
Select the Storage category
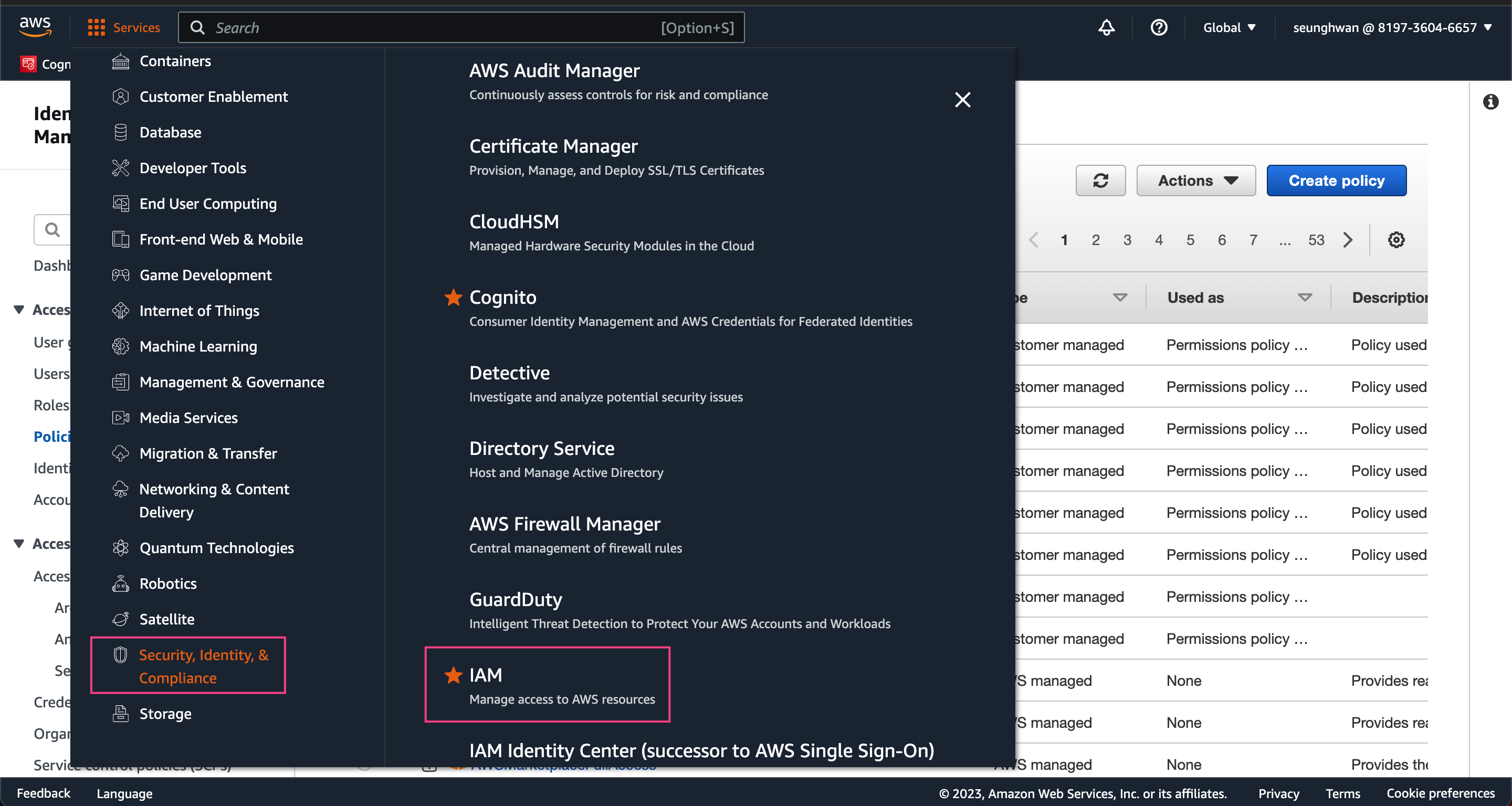tap(165, 714)
